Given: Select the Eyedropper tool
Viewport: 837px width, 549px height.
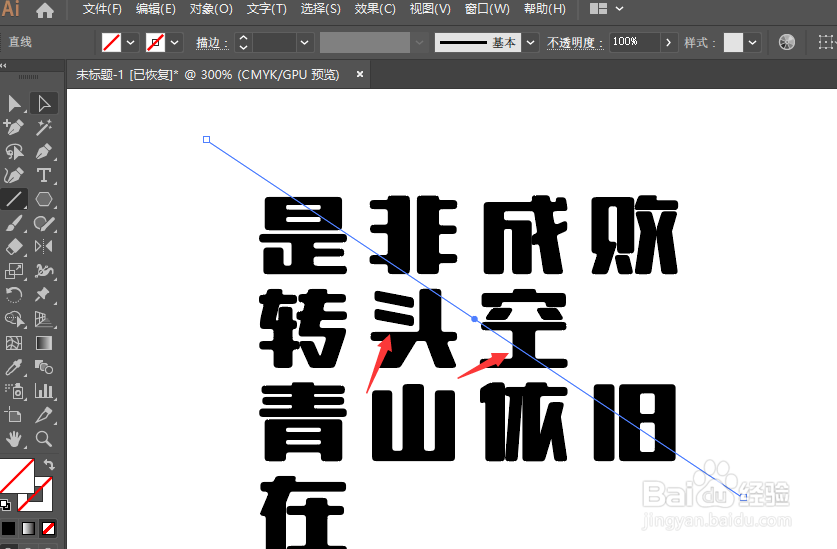Looking at the screenshot, I should (x=14, y=367).
